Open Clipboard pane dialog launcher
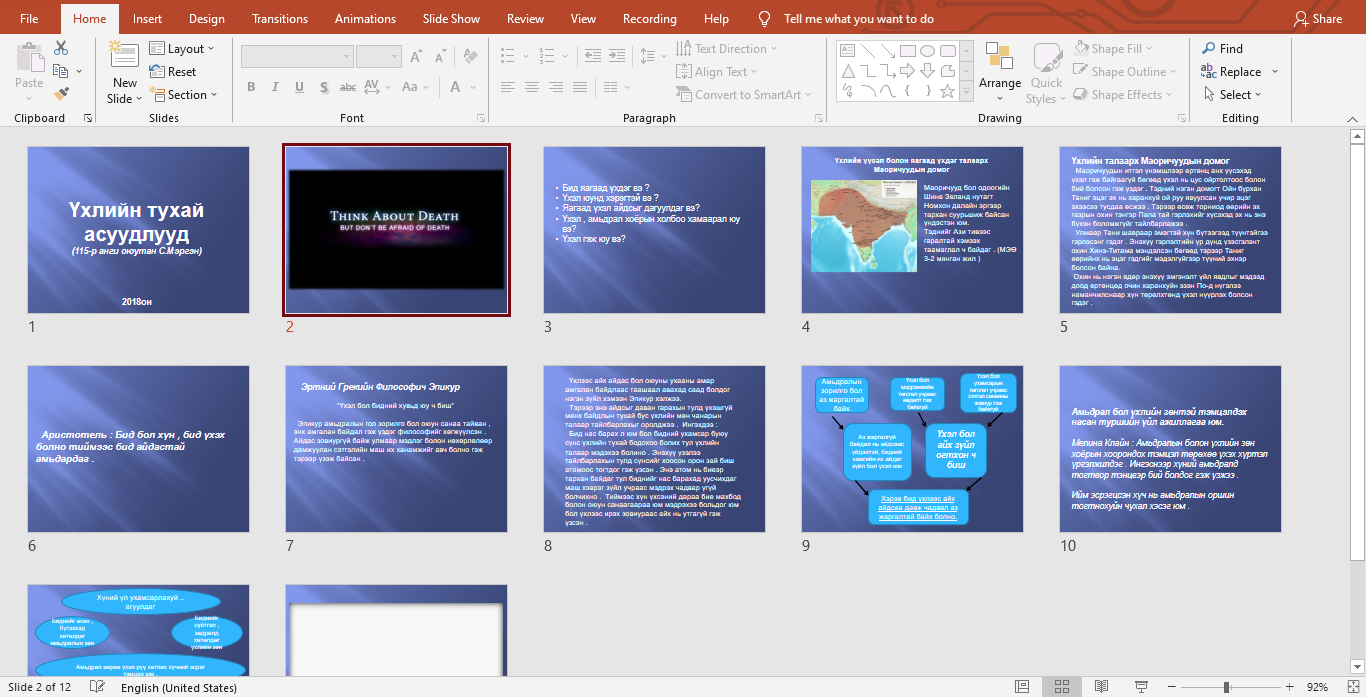The height and width of the screenshot is (697, 1366). click(87, 118)
